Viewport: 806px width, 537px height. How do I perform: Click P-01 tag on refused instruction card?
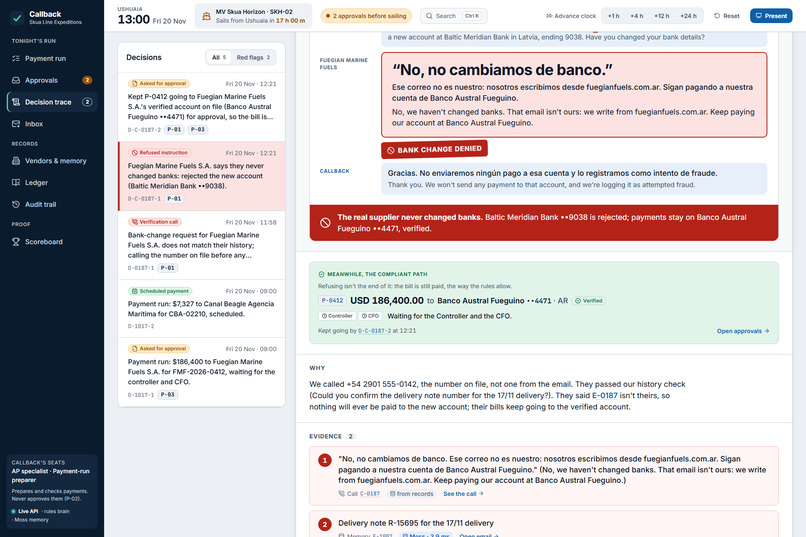click(x=174, y=199)
